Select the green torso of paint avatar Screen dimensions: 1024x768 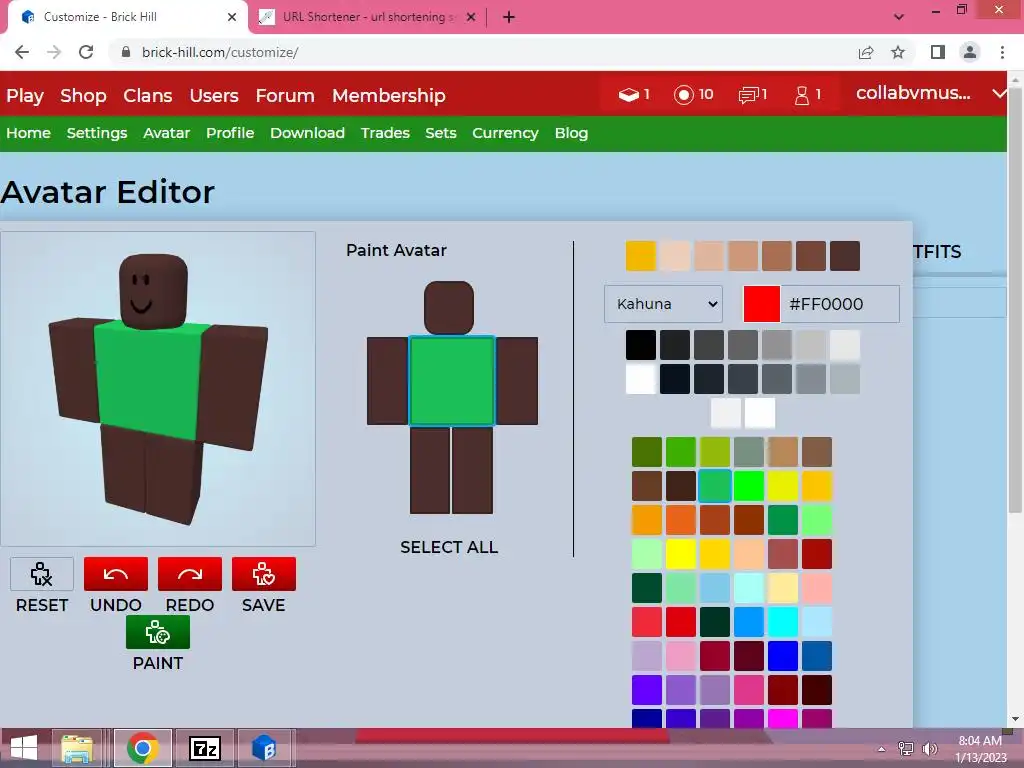coord(451,381)
